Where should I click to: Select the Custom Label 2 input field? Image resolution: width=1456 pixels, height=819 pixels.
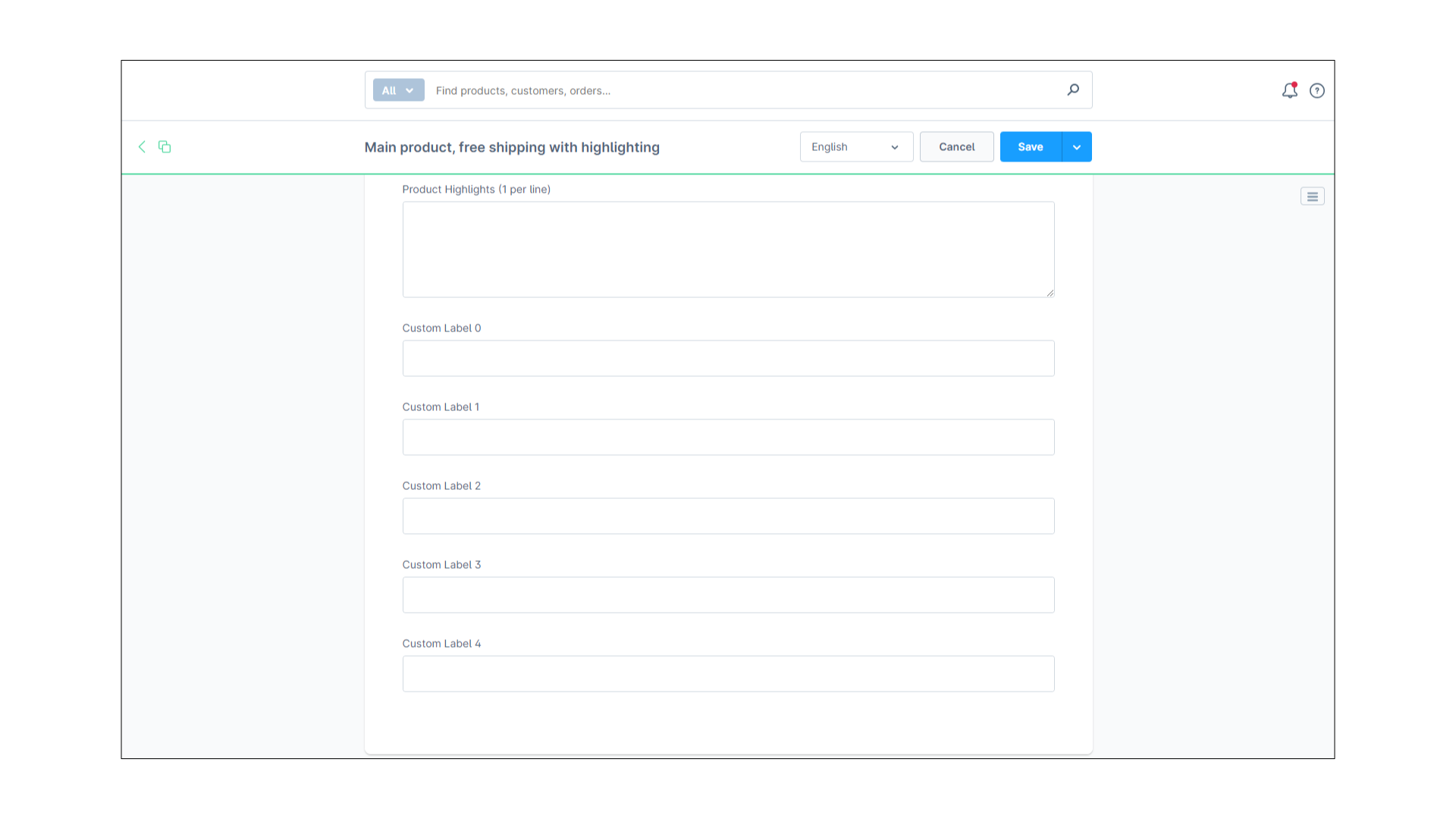click(728, 516)
